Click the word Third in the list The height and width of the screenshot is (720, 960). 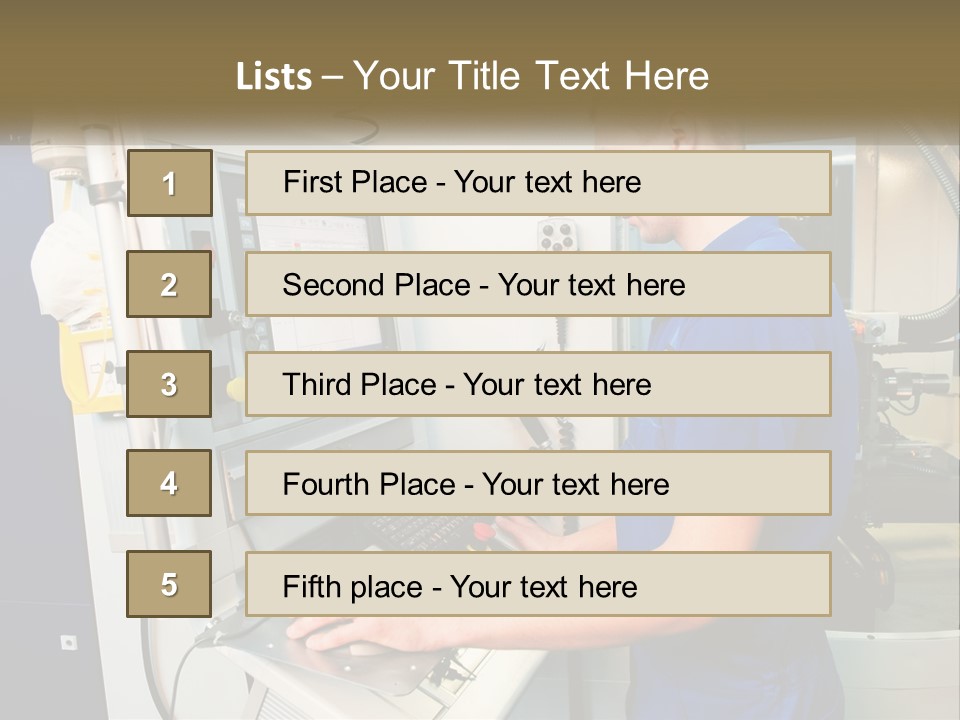pyautogui.click(x=316, y=384)
